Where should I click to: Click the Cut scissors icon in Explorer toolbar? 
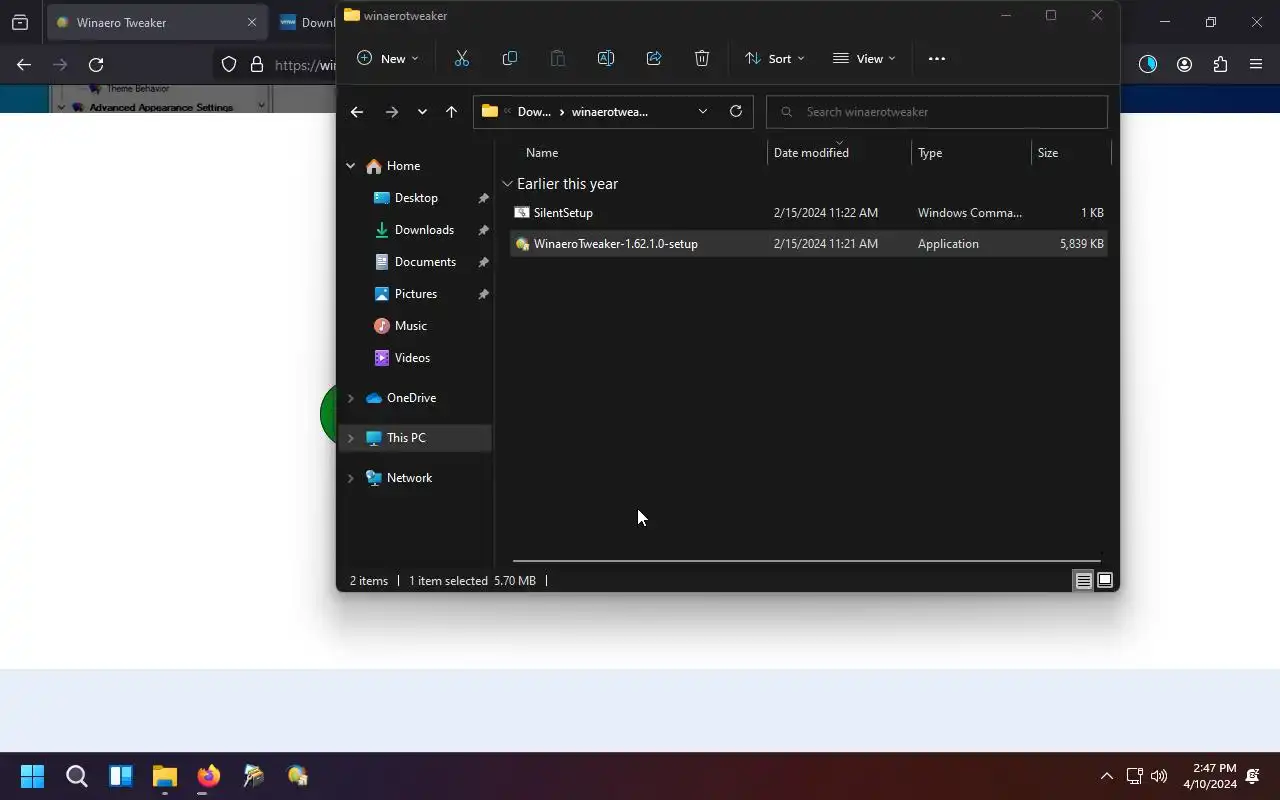point(461,59)
